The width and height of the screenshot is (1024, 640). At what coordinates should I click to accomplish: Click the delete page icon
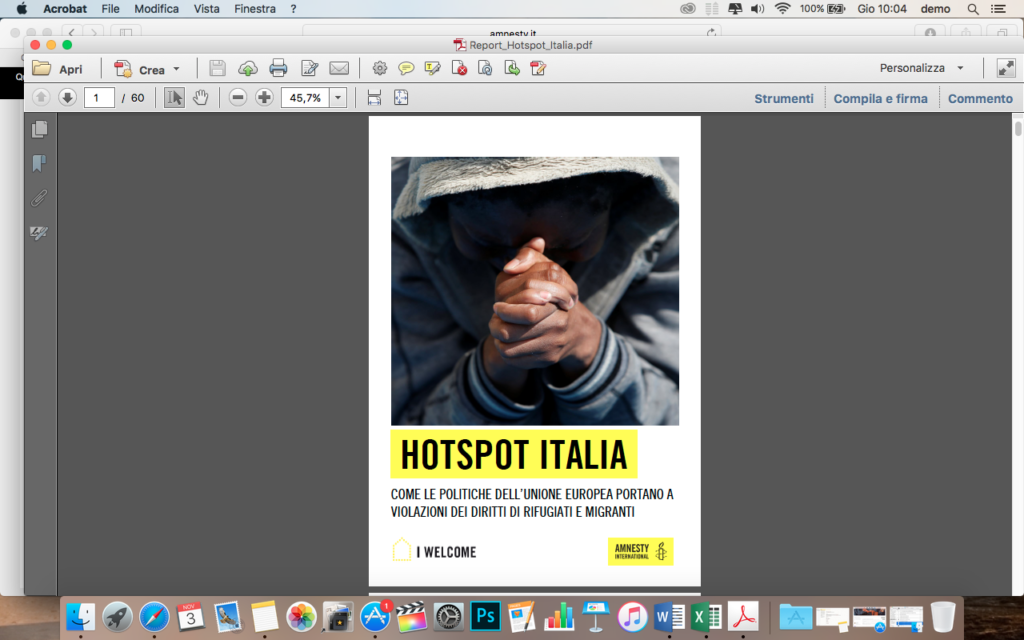pyautogui.click(x=459, y=68)
